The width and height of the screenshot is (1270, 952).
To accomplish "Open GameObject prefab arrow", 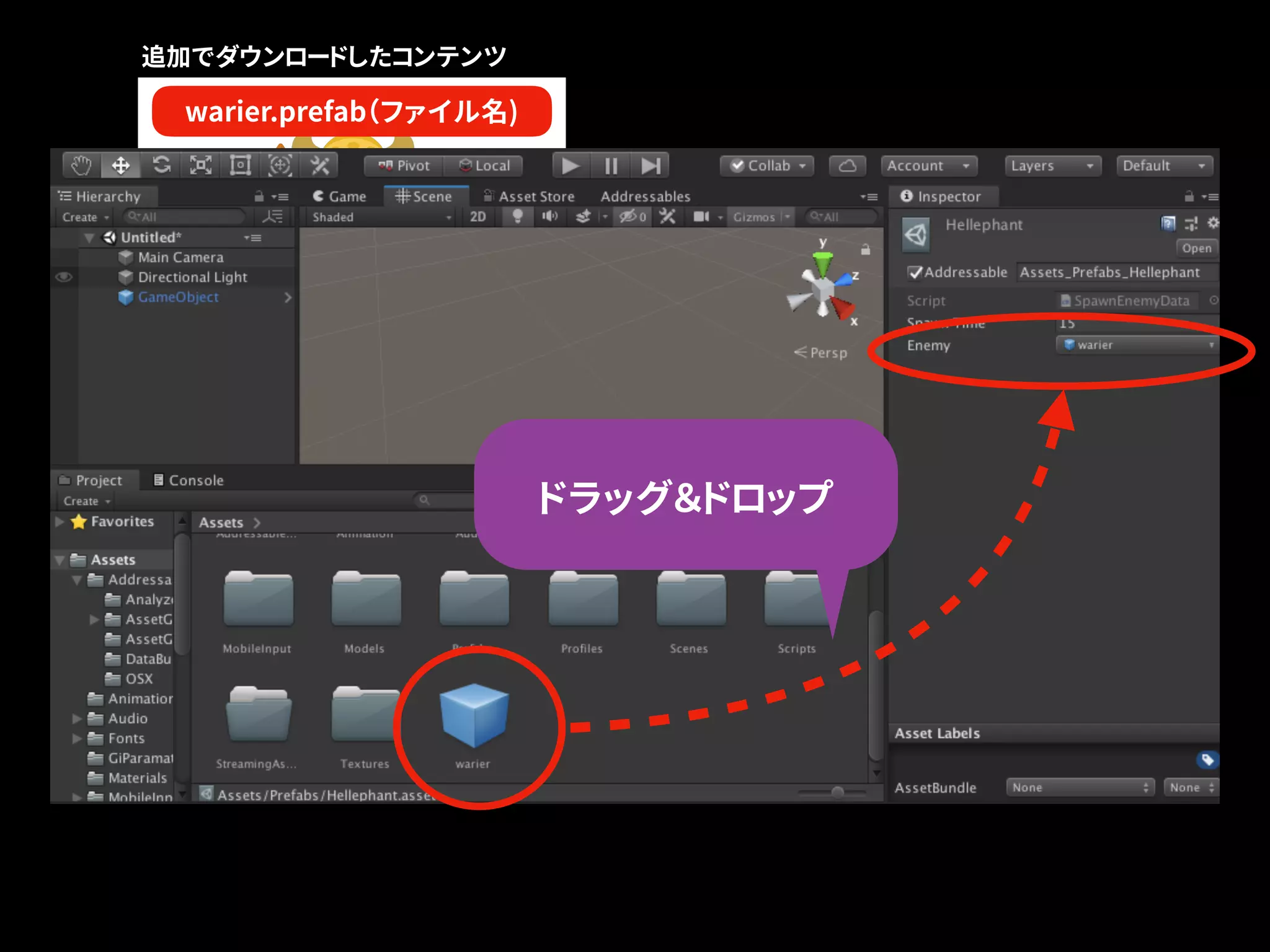I will [287, 297].
